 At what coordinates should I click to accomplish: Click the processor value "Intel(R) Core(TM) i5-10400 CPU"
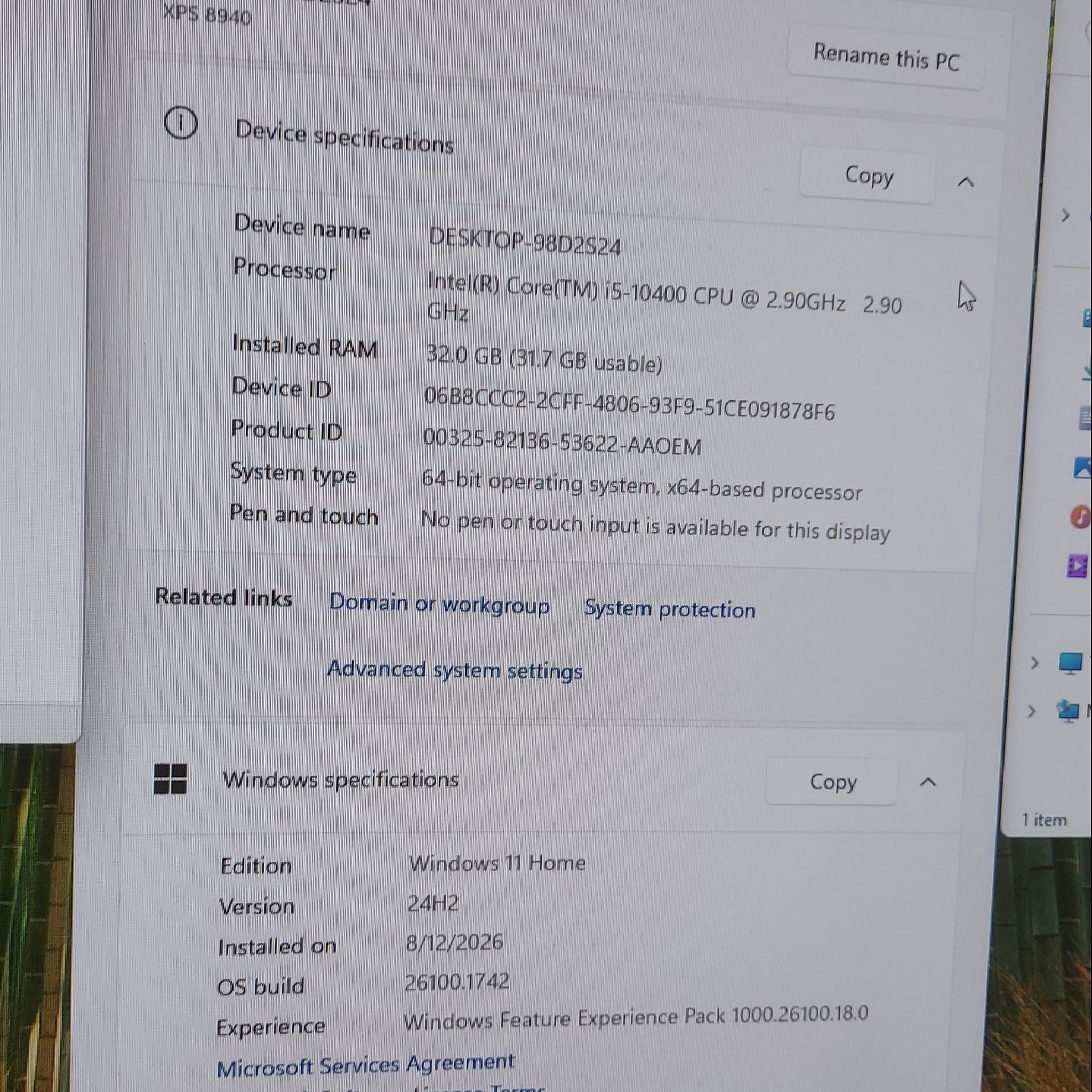click(x=581, y=290)
